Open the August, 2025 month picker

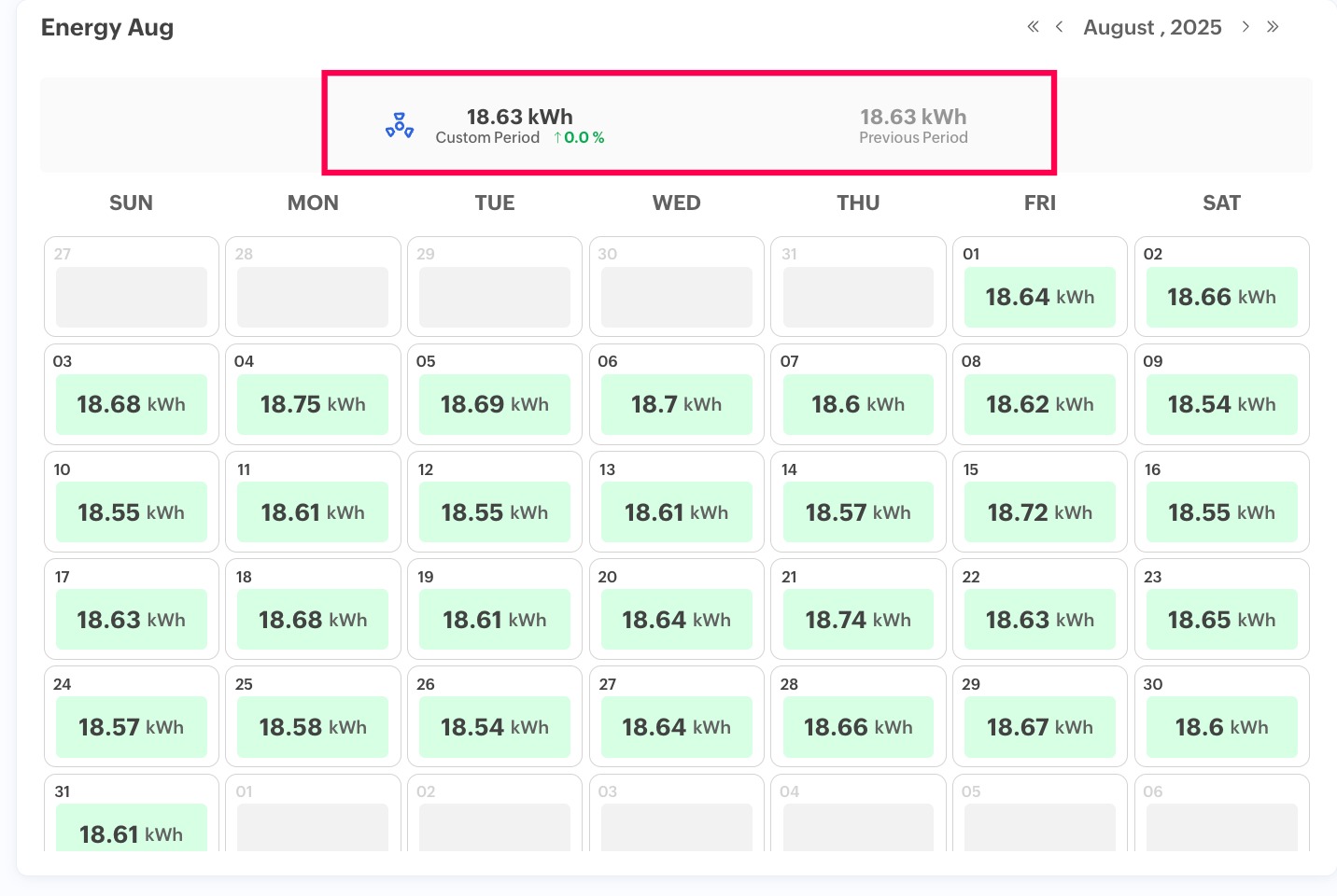1152,28
